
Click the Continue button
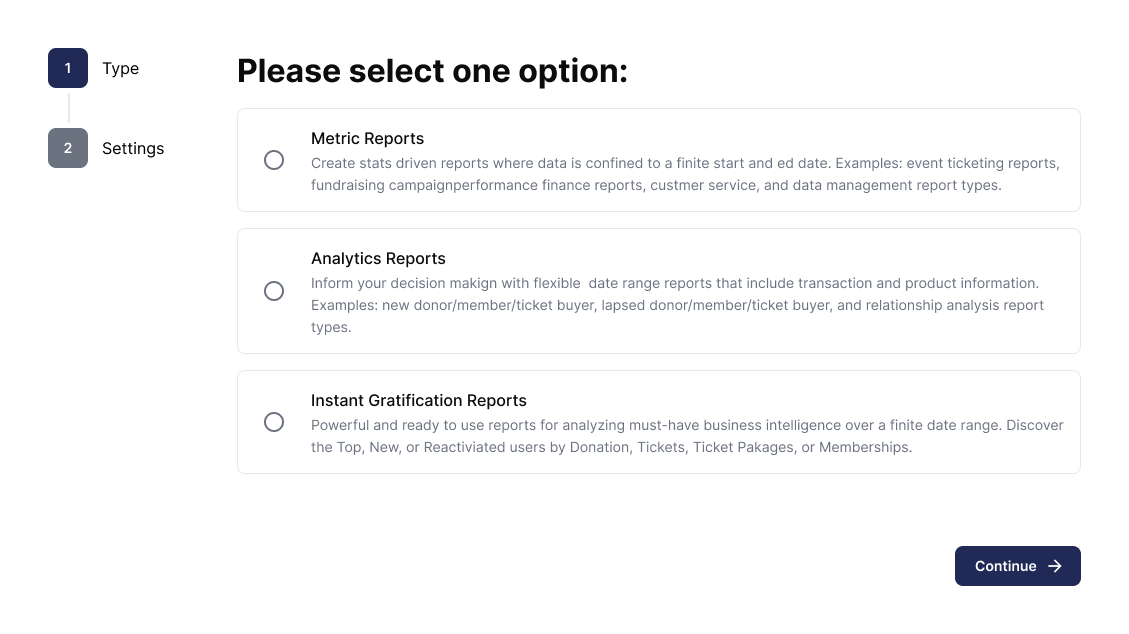(x=1017, y=566)
